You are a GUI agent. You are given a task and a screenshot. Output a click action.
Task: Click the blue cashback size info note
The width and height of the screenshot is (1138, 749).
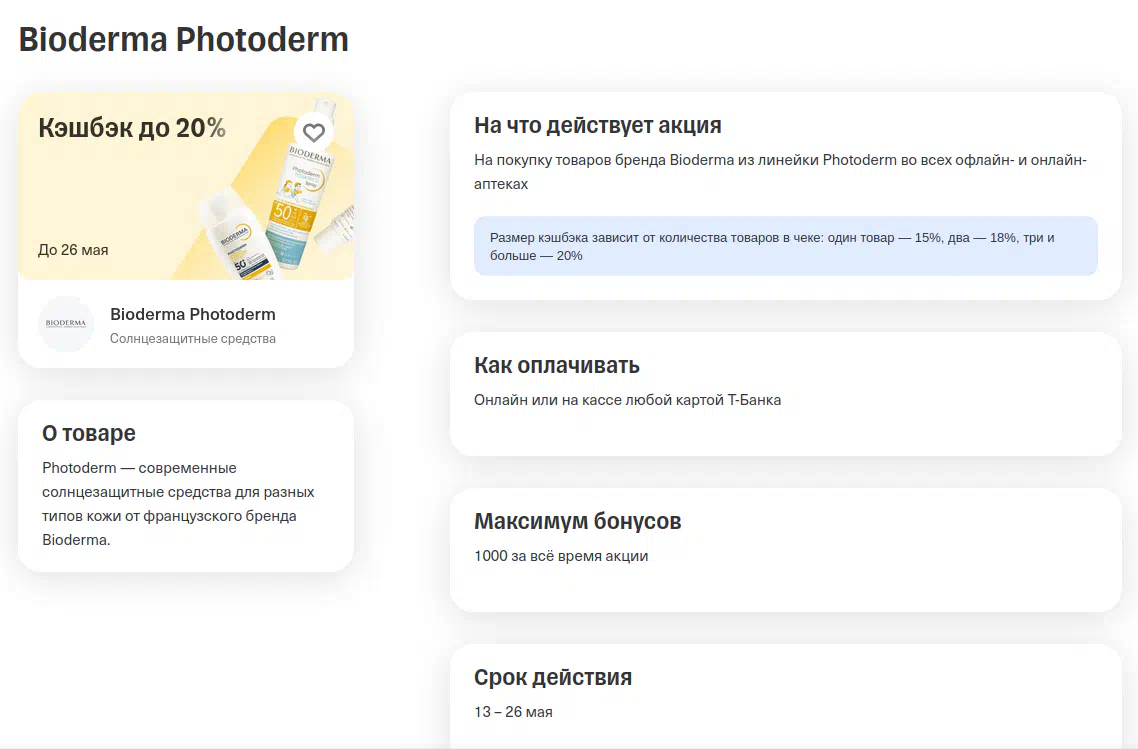pos(786,246)
